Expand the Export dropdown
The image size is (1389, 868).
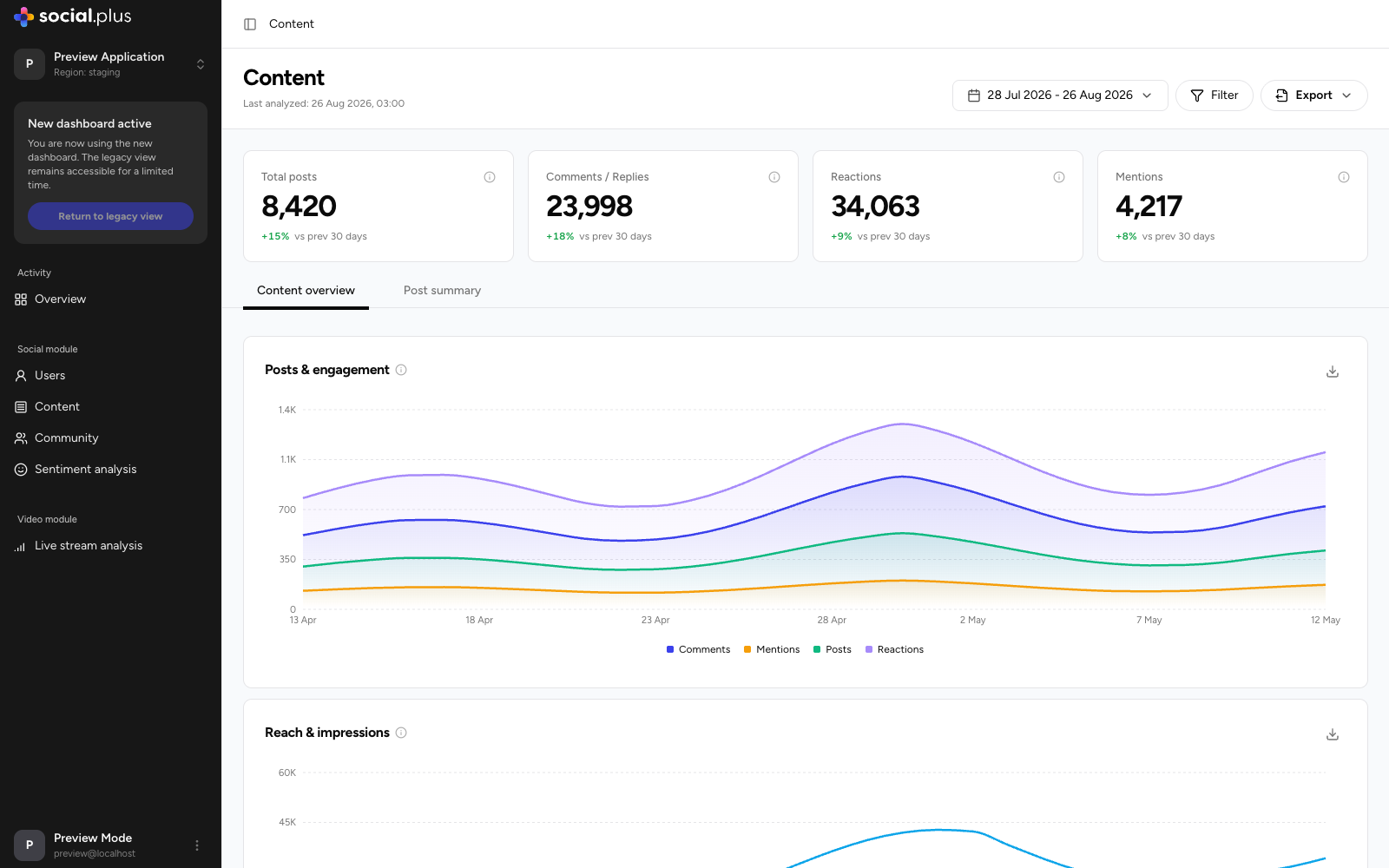coord(1313,95)
